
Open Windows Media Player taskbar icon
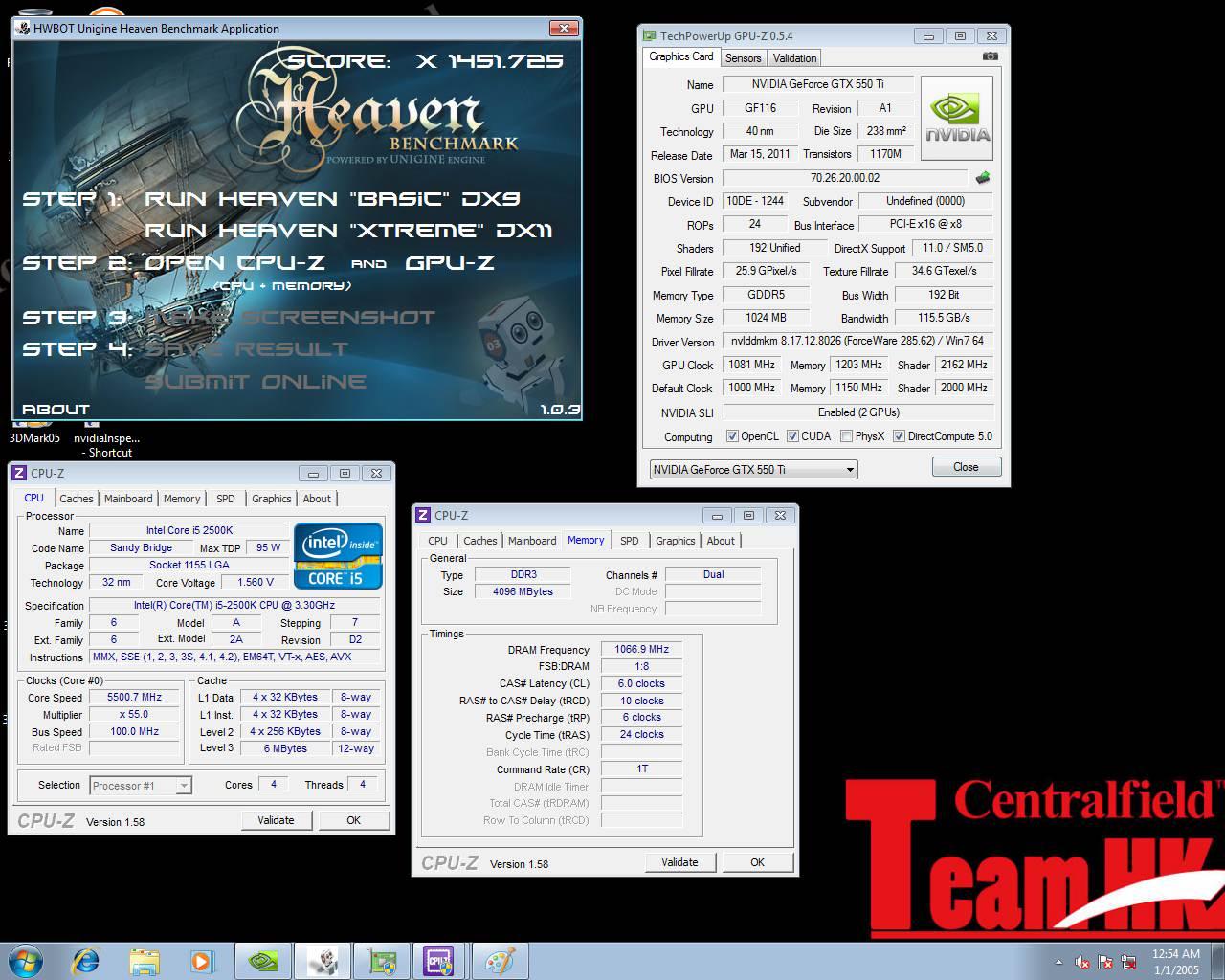point(201,961)
